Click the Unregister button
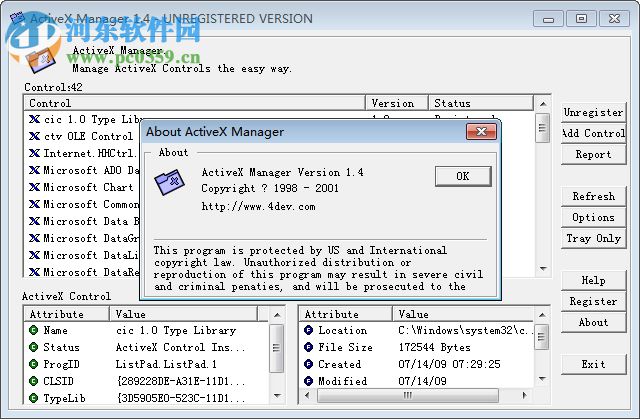Screen dimensions: 640x419 pyautogui.click(x=593, y=112)
